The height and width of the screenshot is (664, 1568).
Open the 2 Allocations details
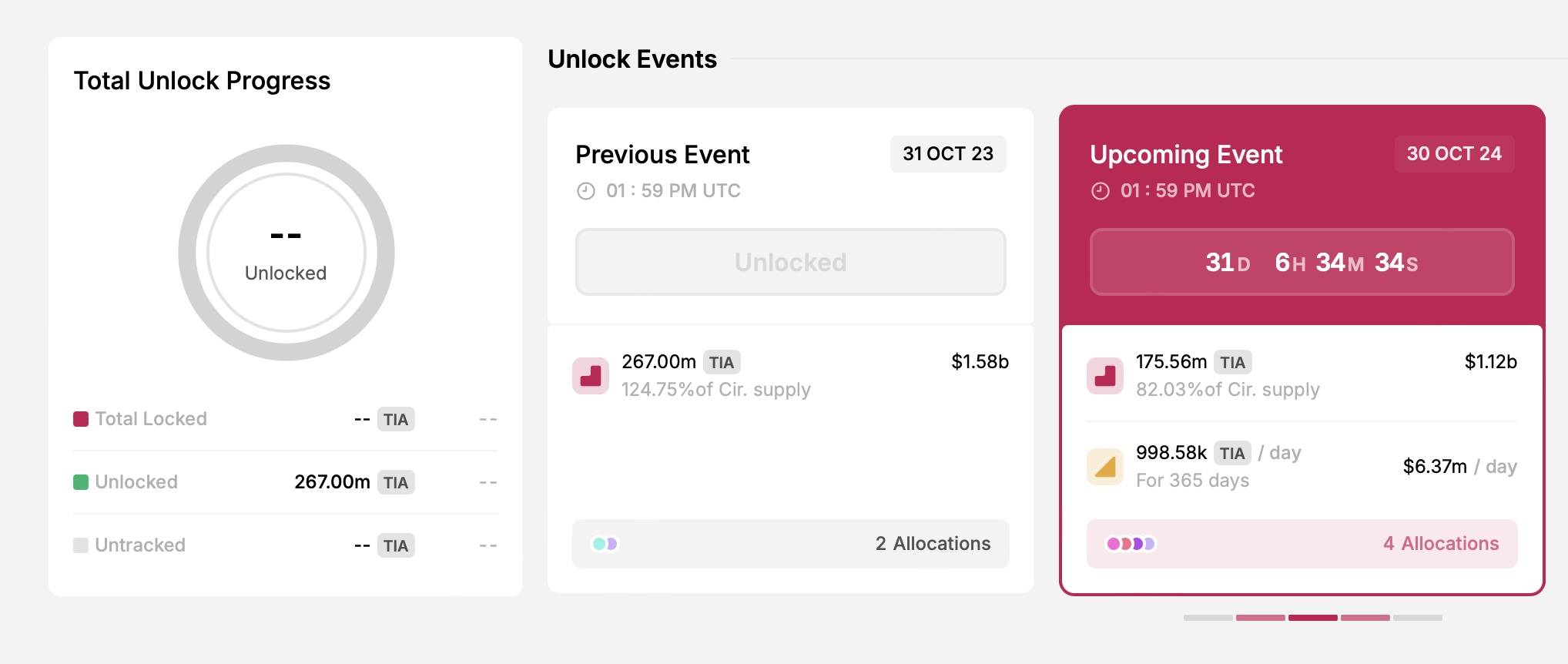coord(791,544)
